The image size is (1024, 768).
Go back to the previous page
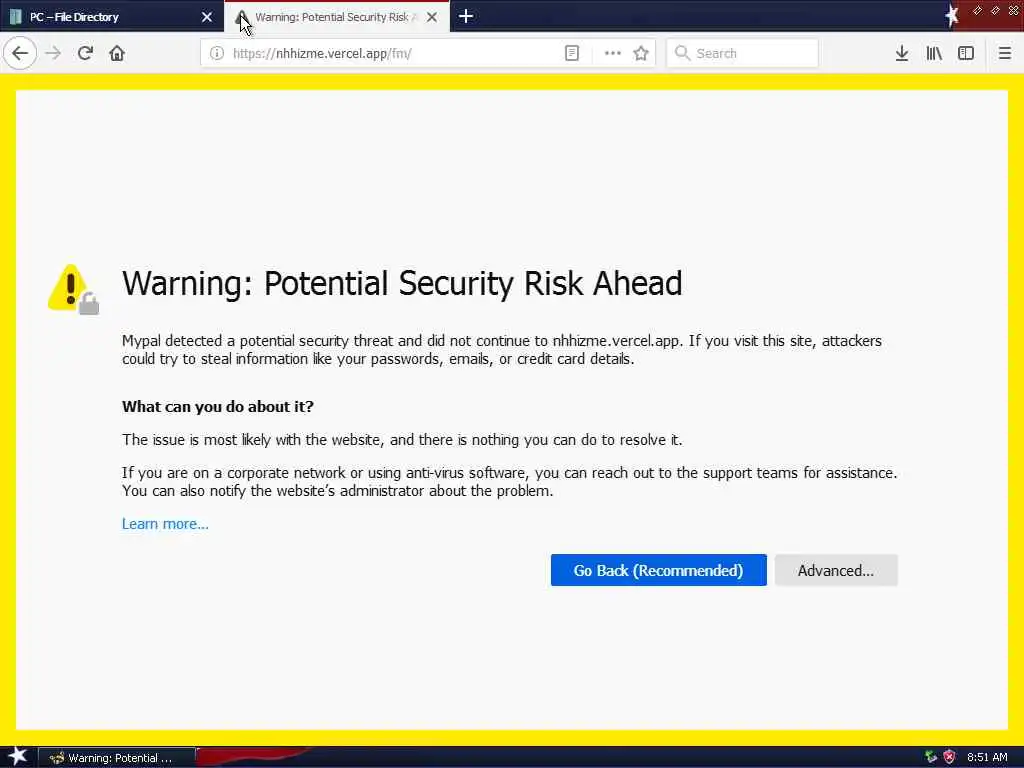tap(20, 53)
